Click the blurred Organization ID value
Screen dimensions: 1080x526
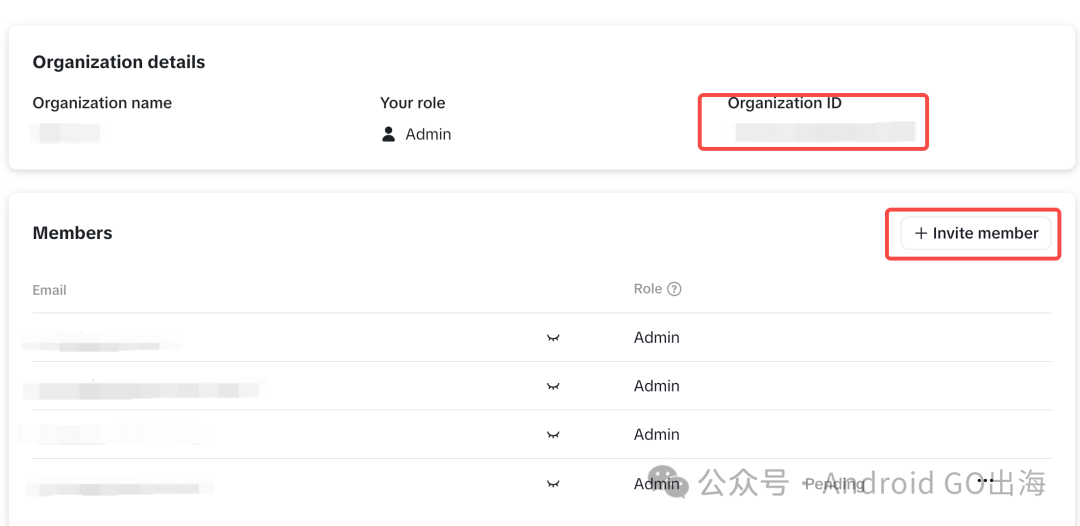(824, 132)
